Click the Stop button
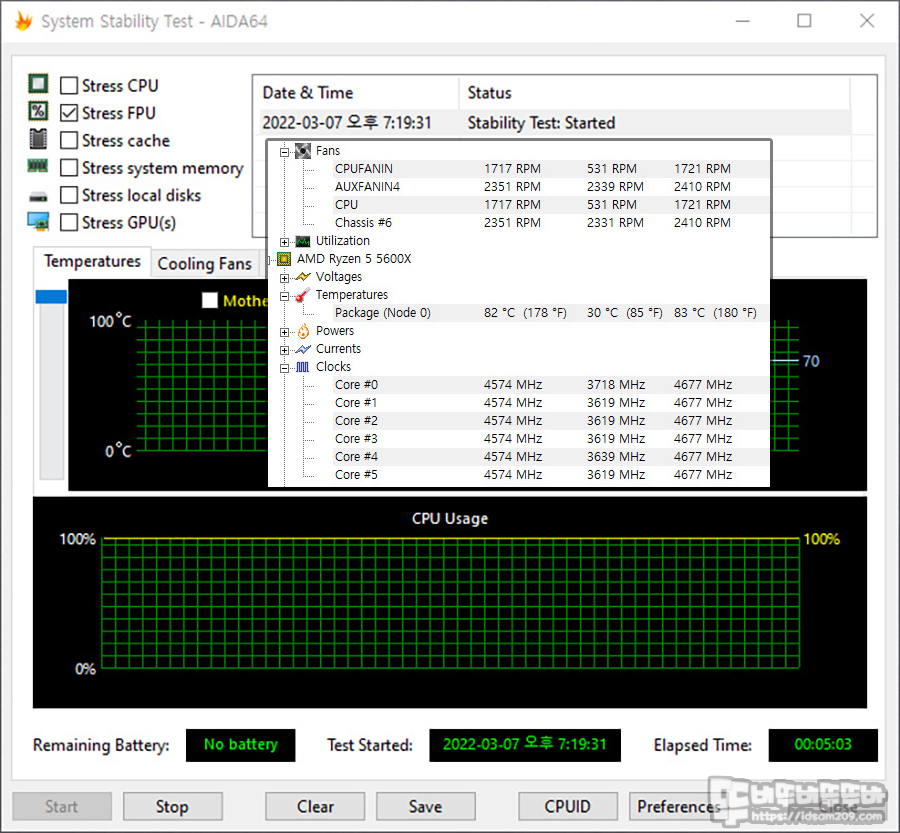 [x=172, y=807]
